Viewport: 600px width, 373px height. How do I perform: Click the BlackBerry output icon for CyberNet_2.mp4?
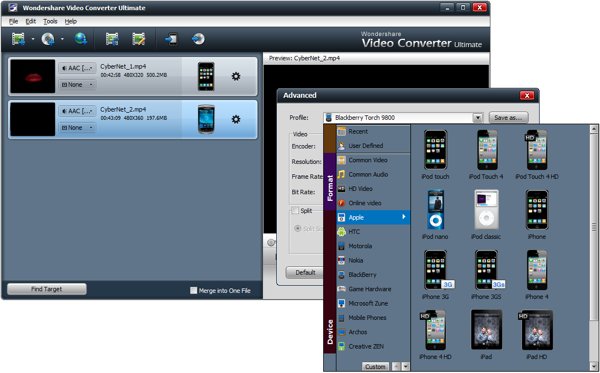(206, 119)
